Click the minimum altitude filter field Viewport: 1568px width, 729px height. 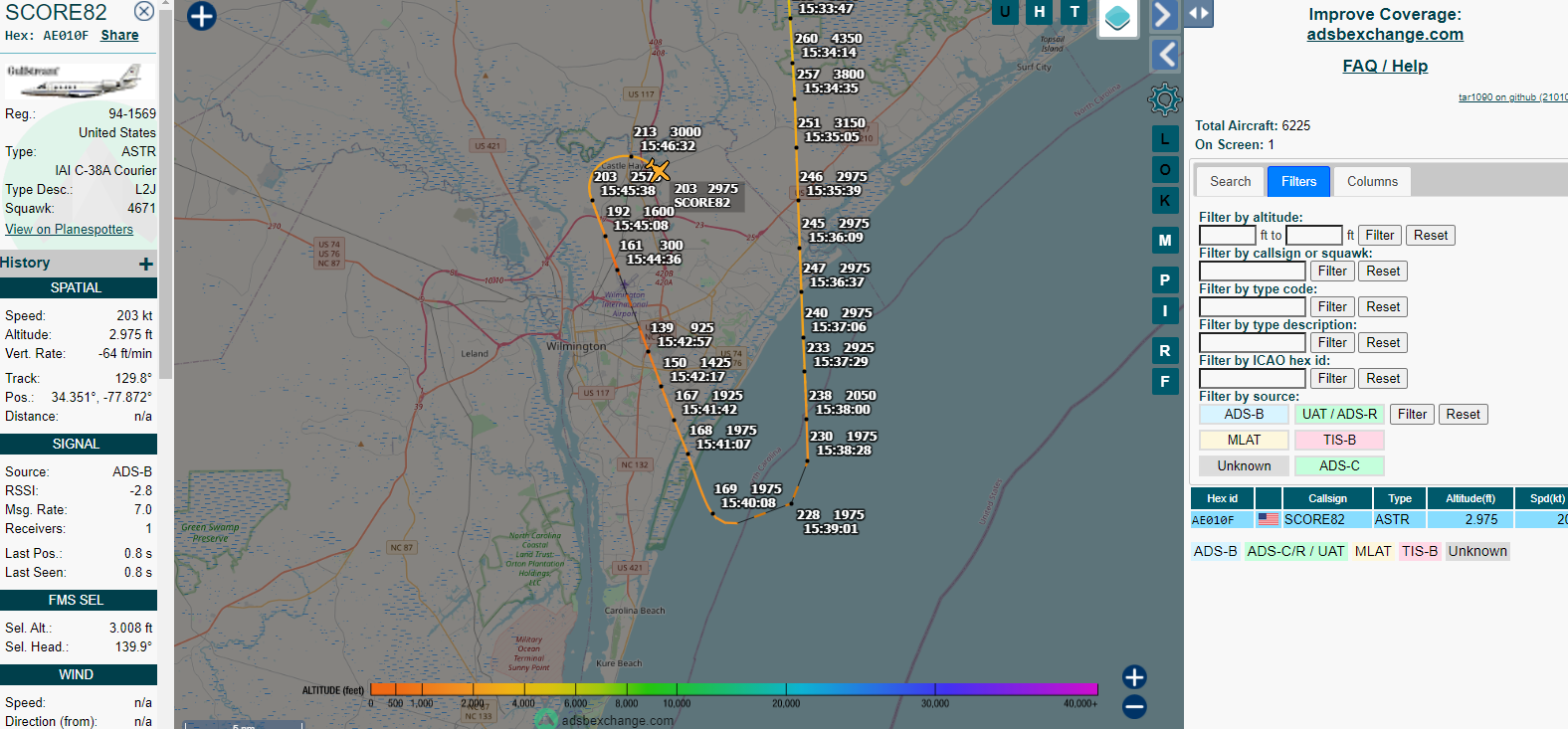[1228, 236]
